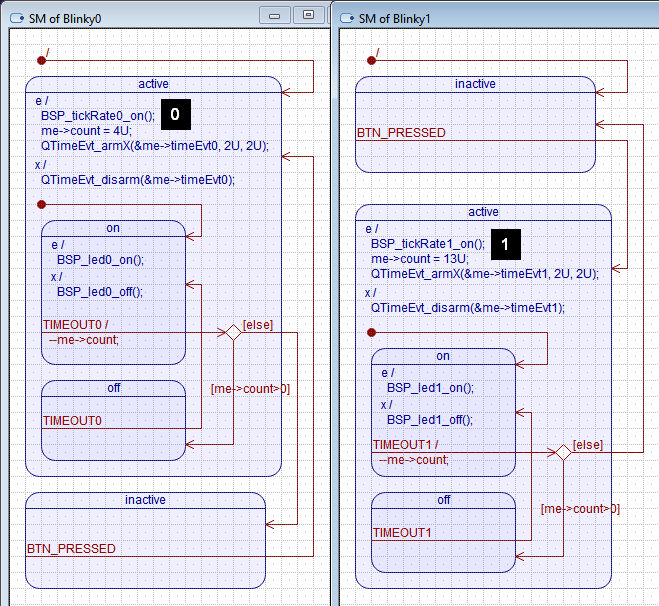Click the black '1' marker label
659x606 pixels.
click(505, 243)
